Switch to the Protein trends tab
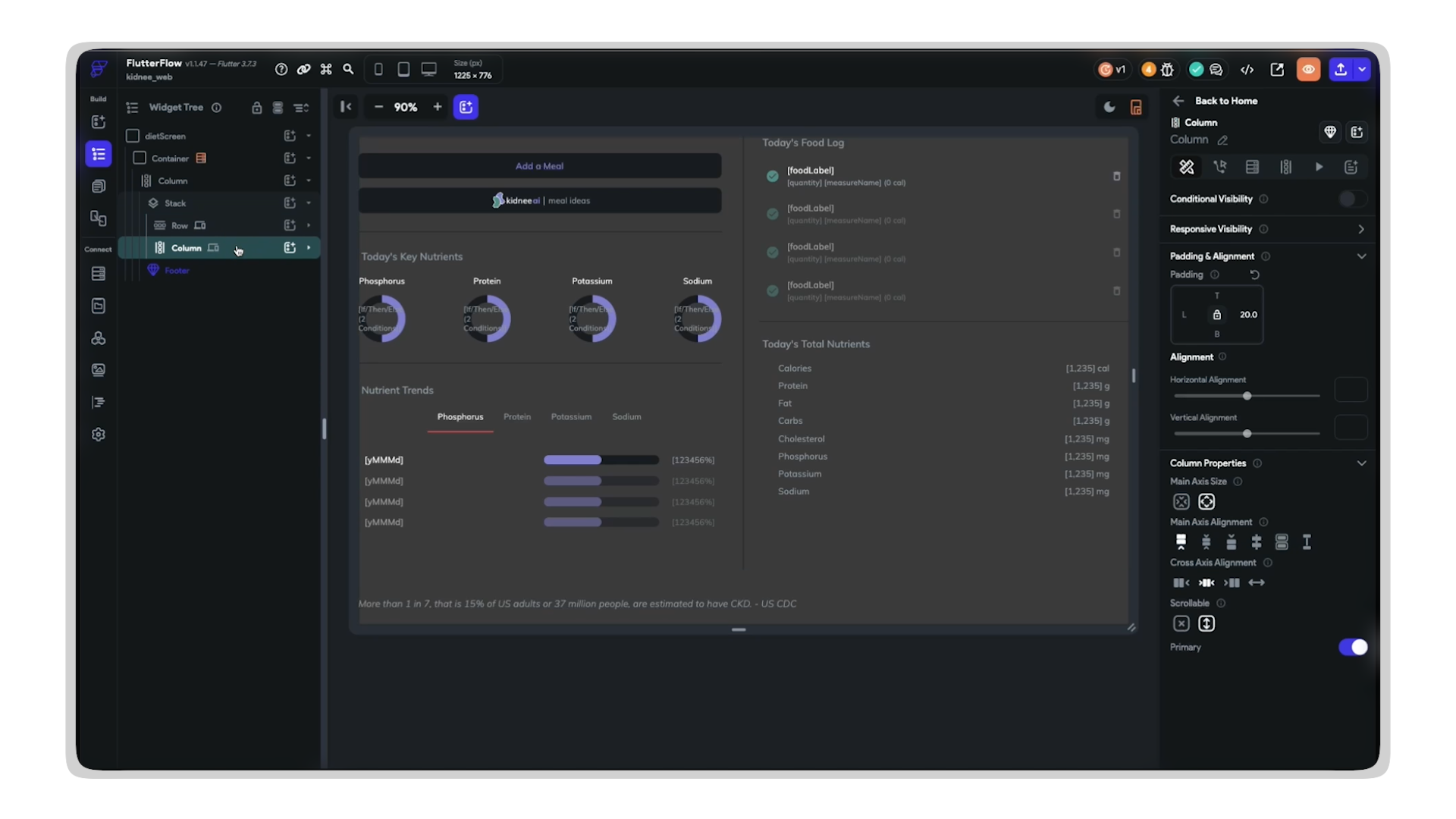 (x=517, y=417)
